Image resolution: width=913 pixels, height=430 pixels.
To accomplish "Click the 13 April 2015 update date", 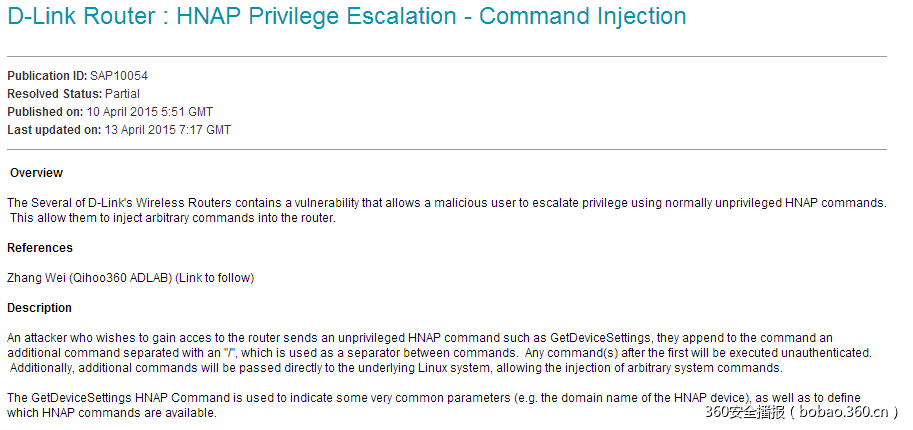I will pos(167,130).
